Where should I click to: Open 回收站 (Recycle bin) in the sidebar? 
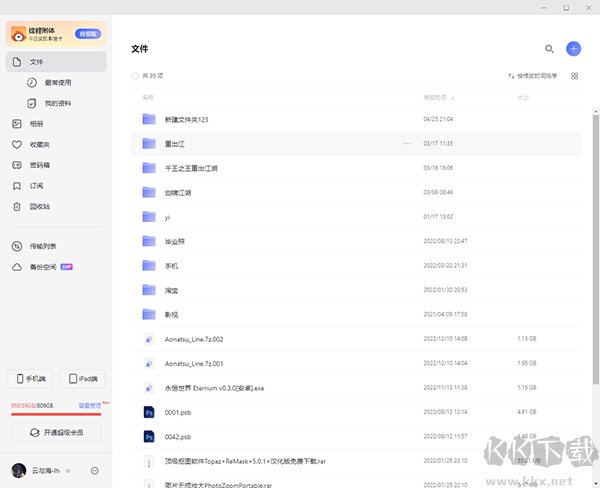pyautogui.click(x=38, y=206)
